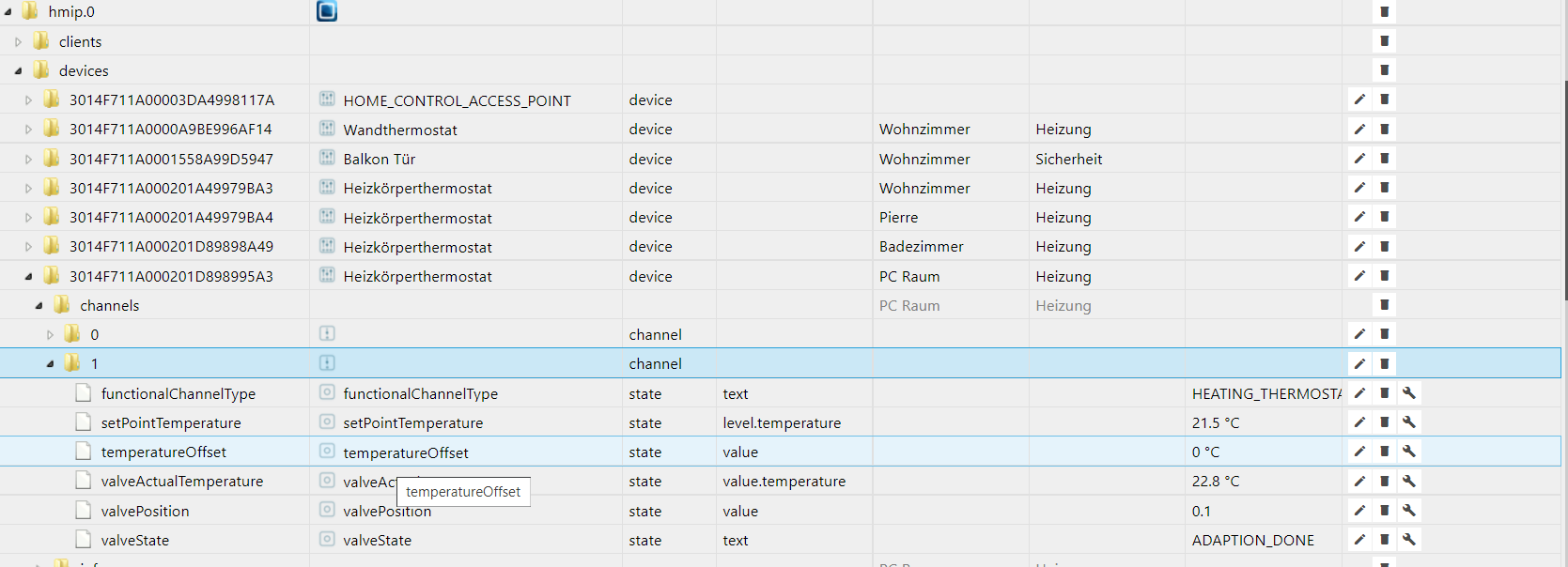This screenshot has height=567, width=1568.
Task: Delete the valveState state object
Action: click(x=1384, y=540)
